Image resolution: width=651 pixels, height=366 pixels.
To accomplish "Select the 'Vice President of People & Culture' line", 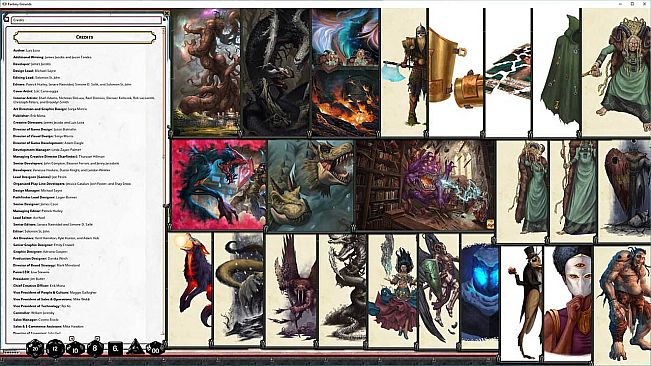I will [x=55, y=293].
